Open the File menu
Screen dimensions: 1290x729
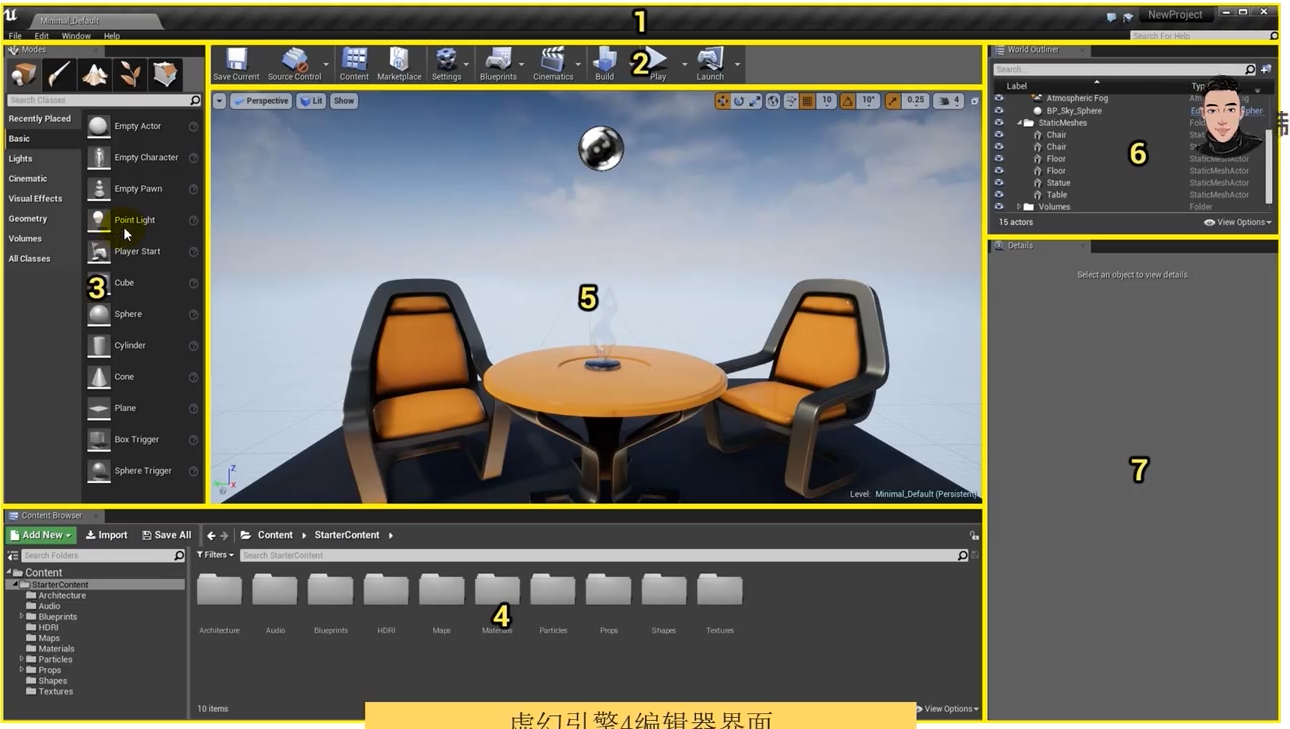coord(15,36)
